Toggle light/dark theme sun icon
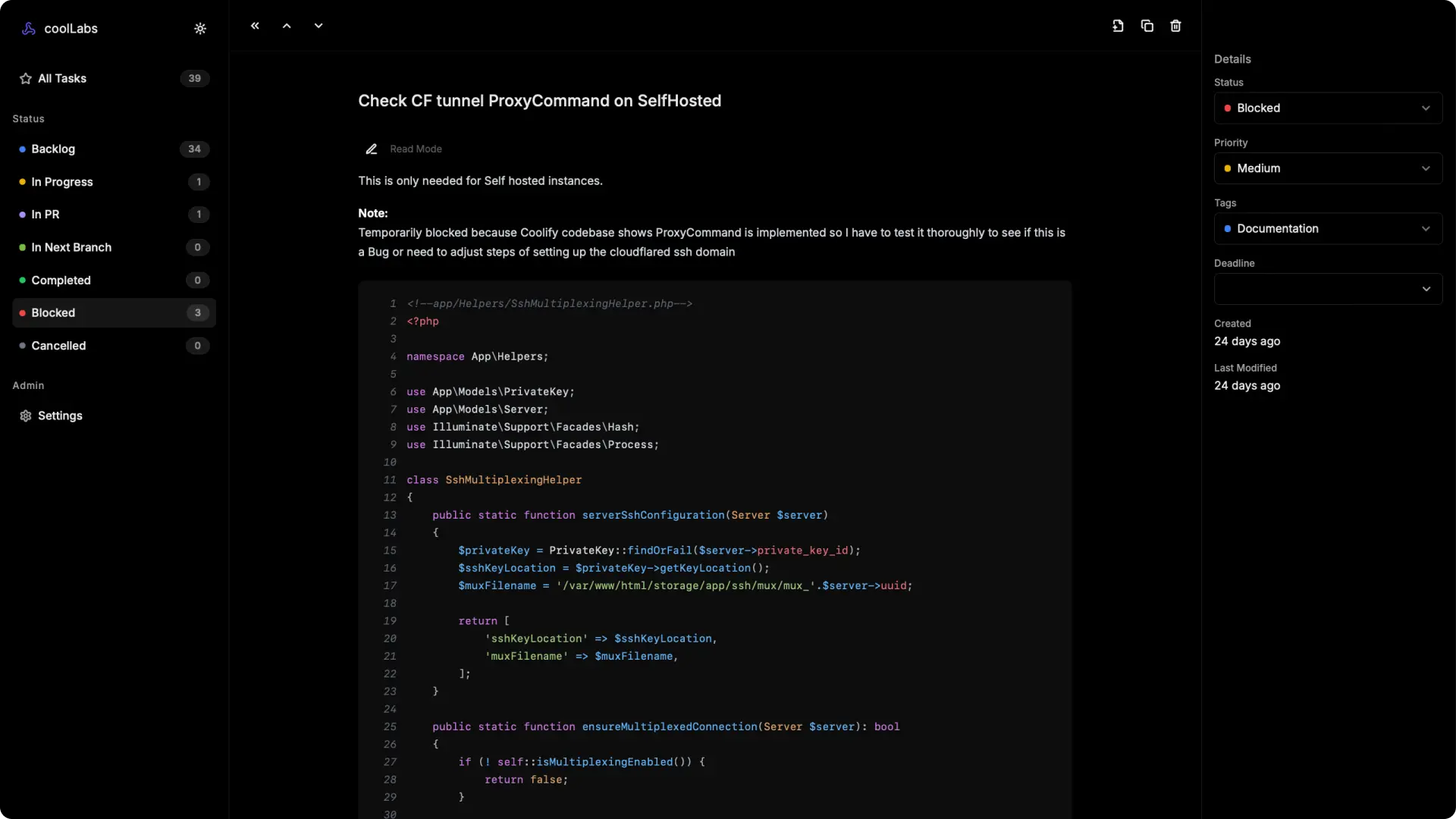Screen dimensions: 1456x819 tap(200, 29)
